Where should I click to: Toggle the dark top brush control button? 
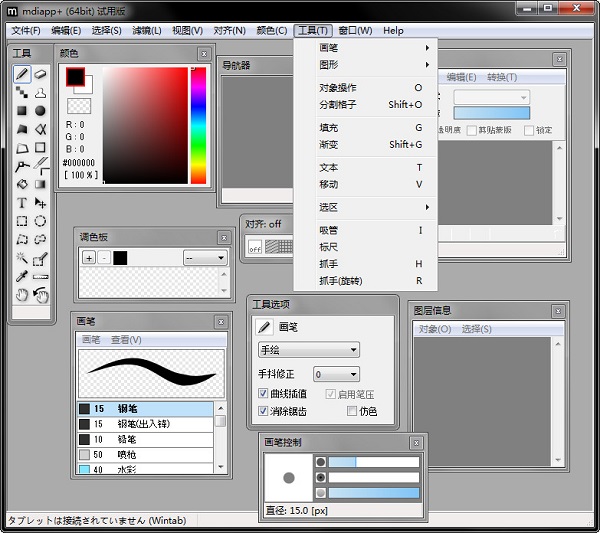tap(321, 462)
